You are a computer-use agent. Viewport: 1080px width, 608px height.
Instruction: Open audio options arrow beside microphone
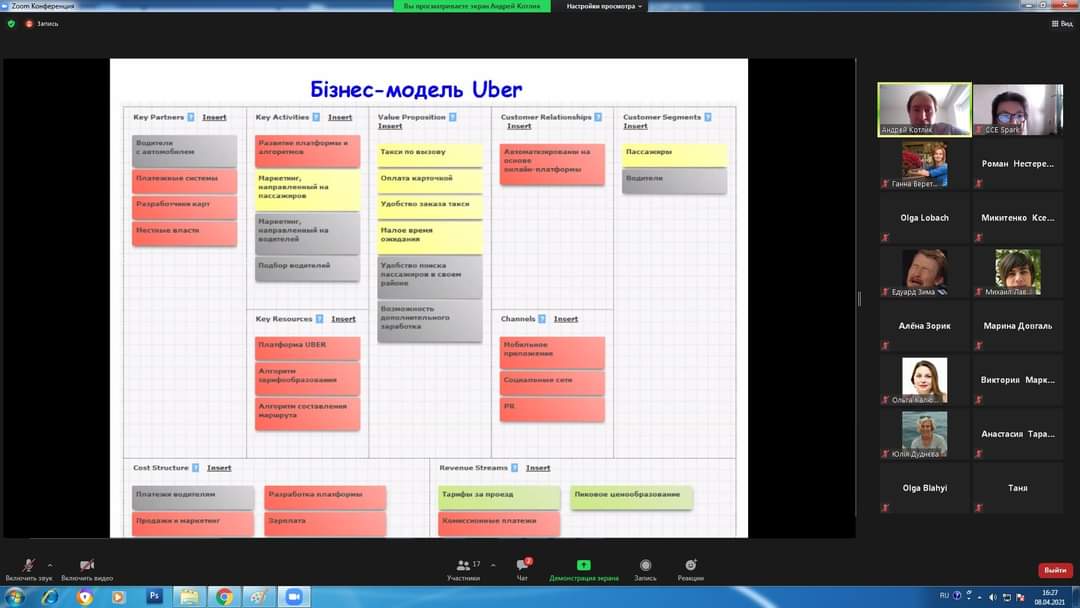pos(50,565)
